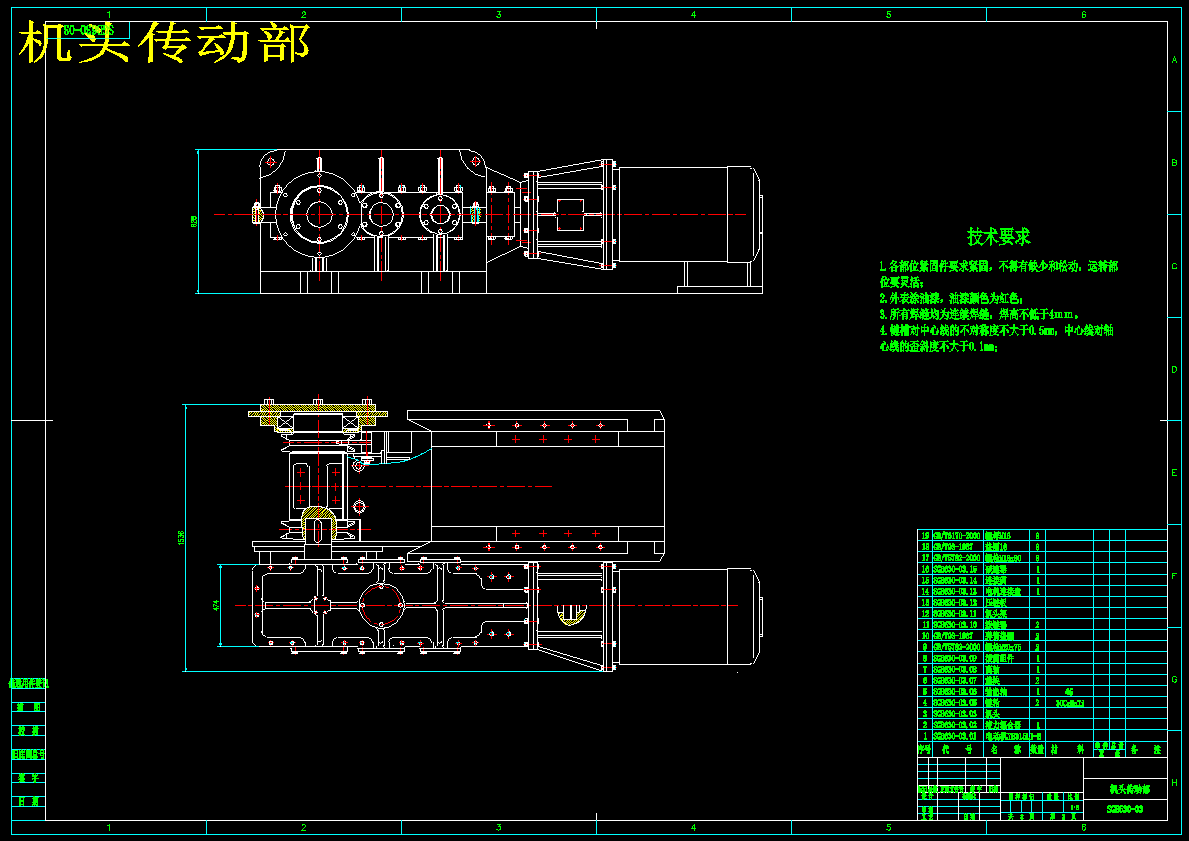Click part code SGB630-03.01 in row 1

[x=955, y=736]
